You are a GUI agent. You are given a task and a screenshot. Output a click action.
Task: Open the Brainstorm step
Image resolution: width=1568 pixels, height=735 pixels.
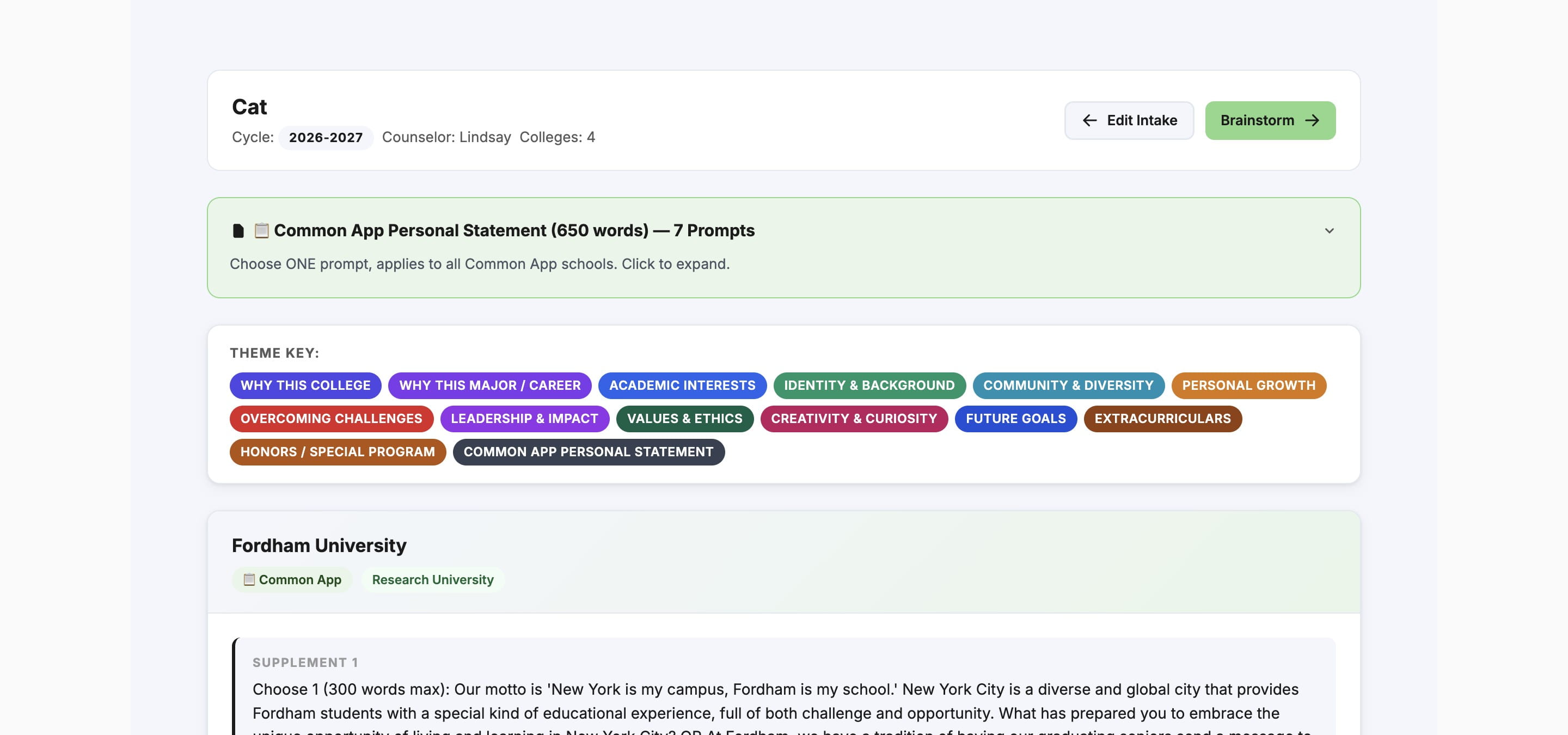click(1270, 120)
